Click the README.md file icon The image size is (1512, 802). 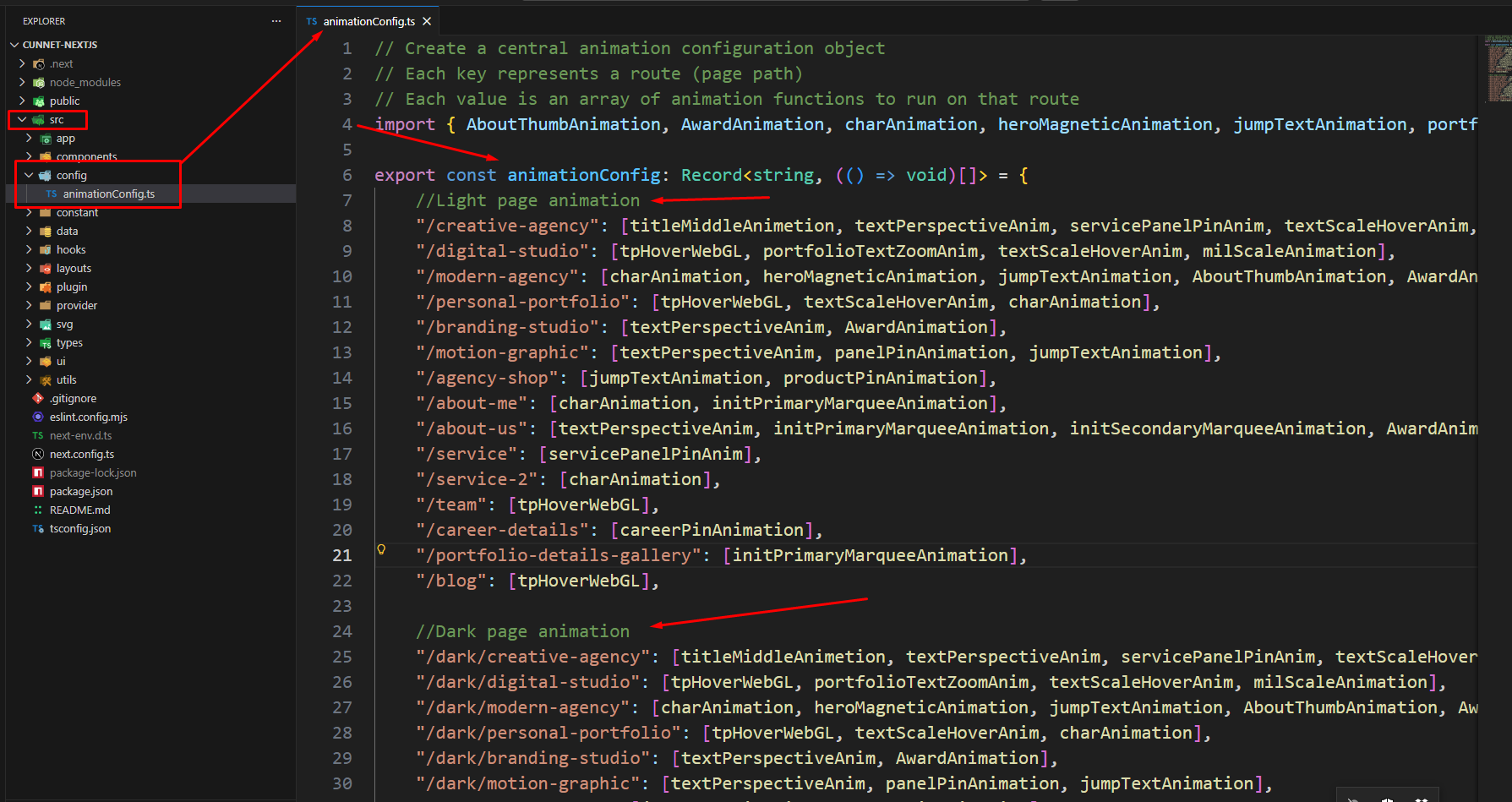(38, 510)
